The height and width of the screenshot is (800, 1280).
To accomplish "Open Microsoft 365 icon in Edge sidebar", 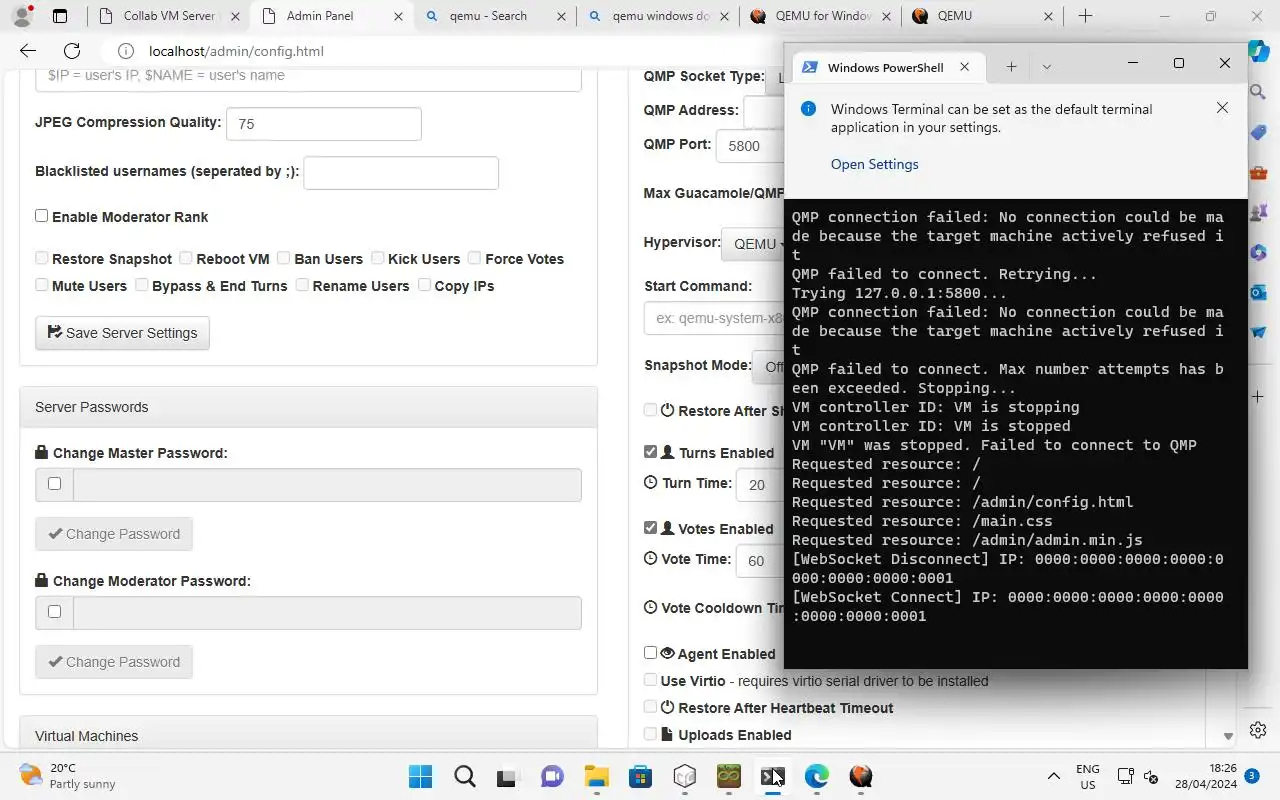I will click(x=1258, y=252).
